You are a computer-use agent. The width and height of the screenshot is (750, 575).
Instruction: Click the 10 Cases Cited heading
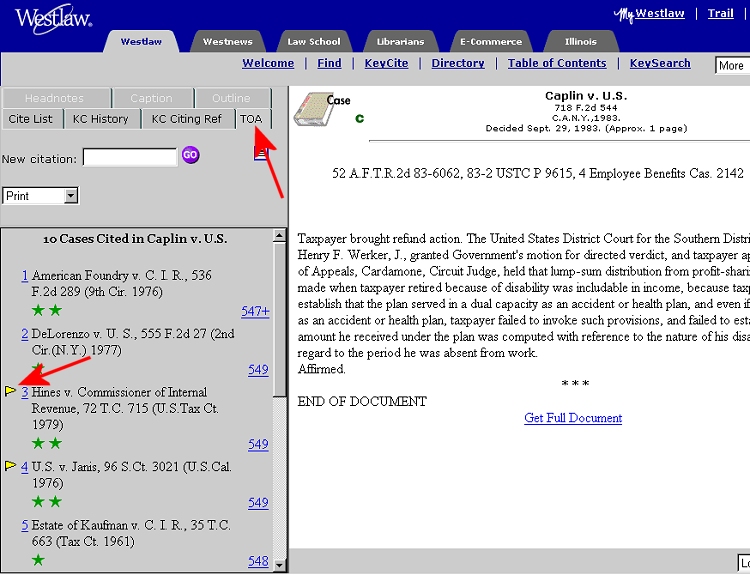coord(135,238)
